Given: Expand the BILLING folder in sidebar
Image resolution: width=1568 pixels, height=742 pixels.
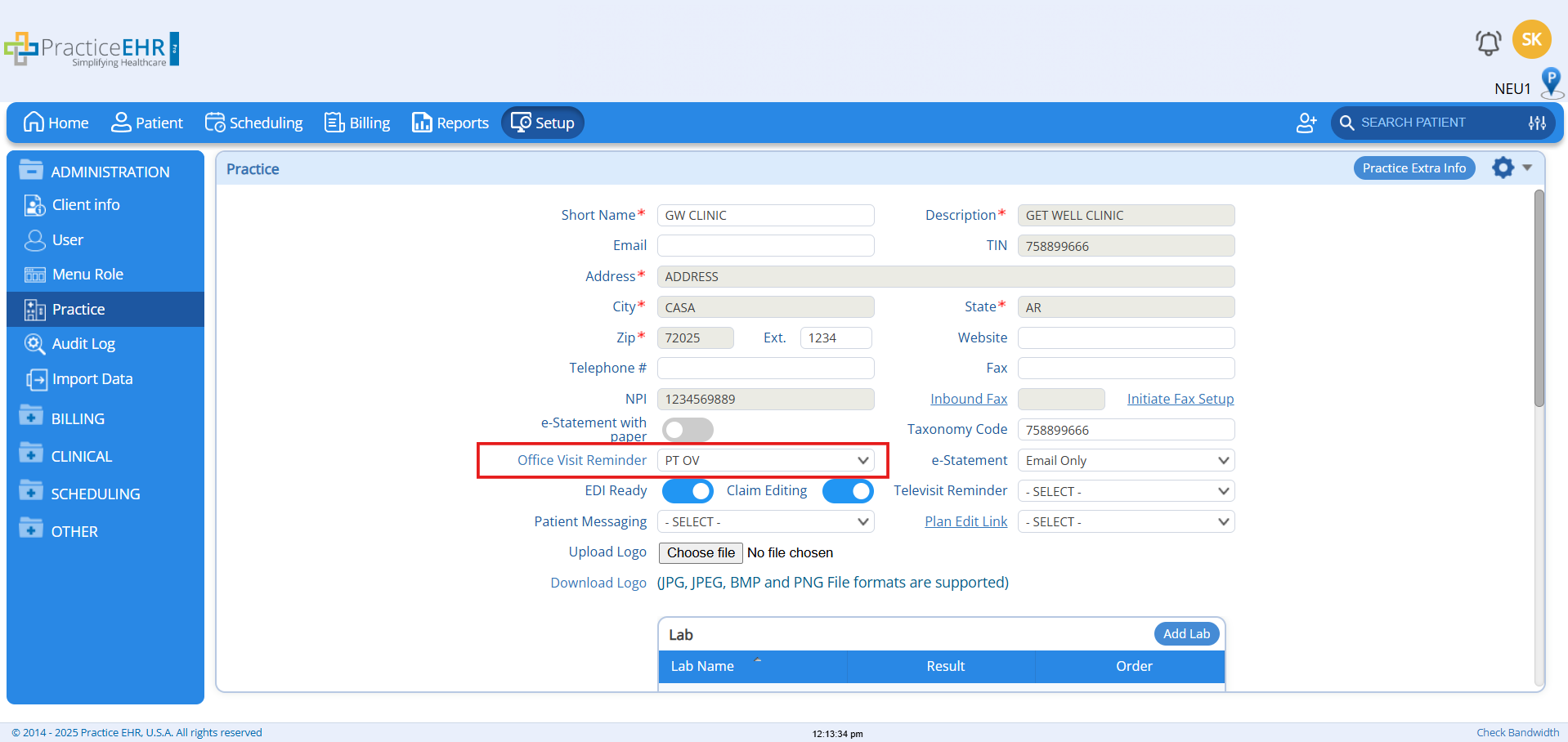Looking at the screenshot, I should click(78, 418).
